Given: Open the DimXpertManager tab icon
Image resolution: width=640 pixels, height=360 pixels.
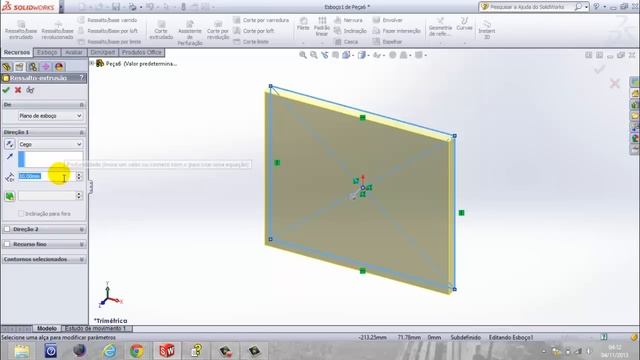Looking at the screenshot, I should pyautogui.click(x=46, y=67).
